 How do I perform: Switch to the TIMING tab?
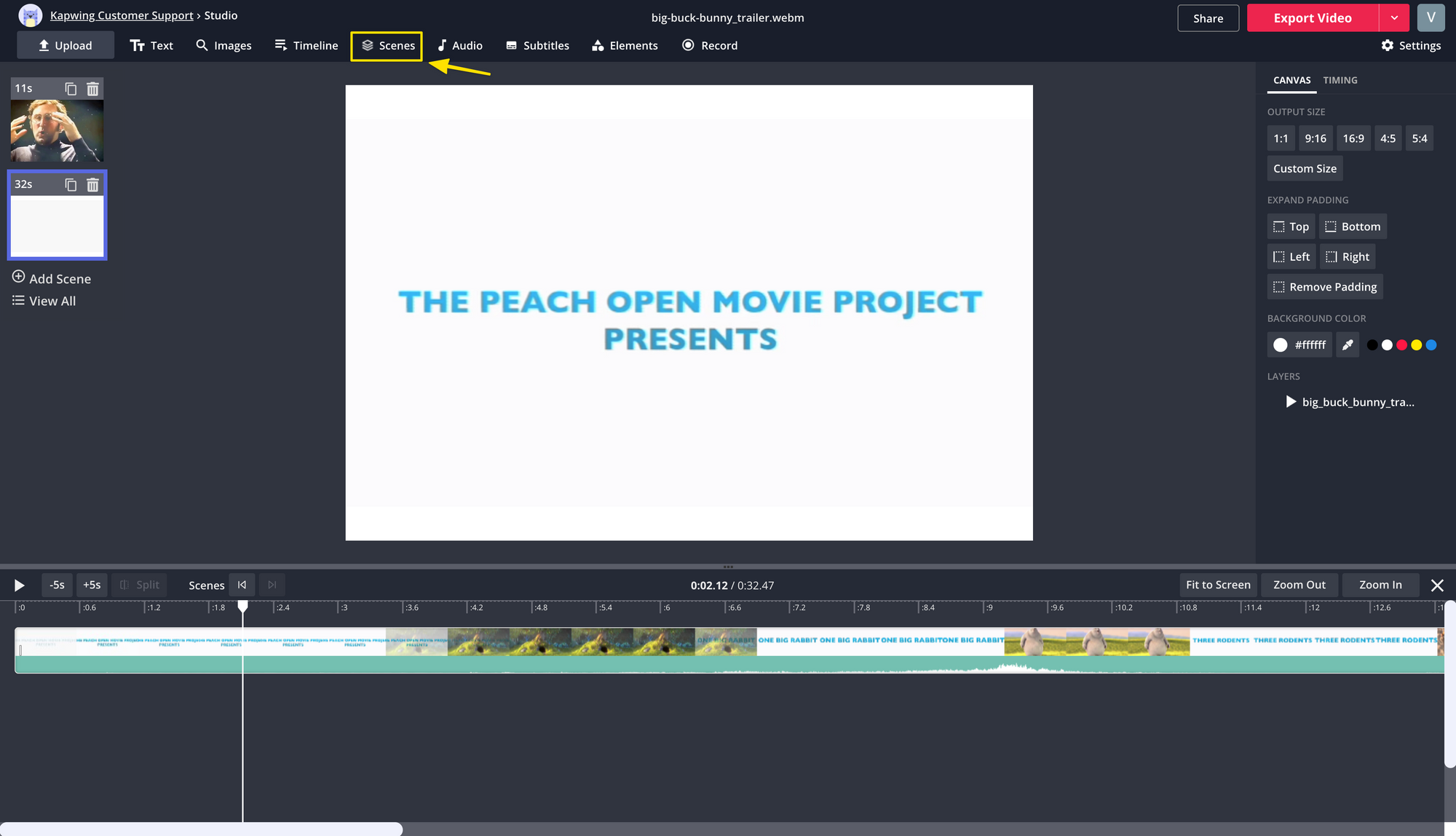tap(1340, 80)
